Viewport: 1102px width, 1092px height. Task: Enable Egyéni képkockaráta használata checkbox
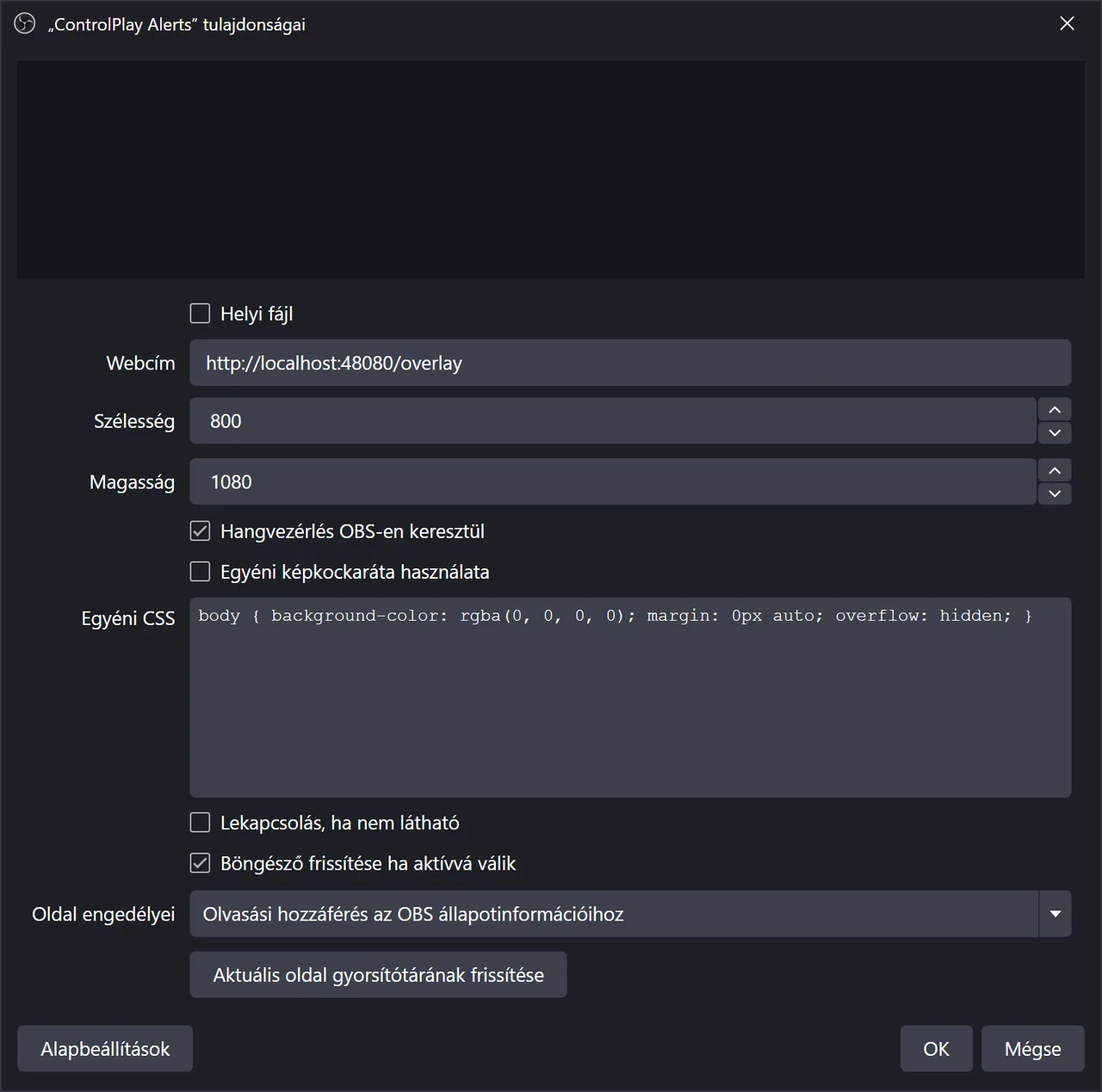click(x=200, y=572)
